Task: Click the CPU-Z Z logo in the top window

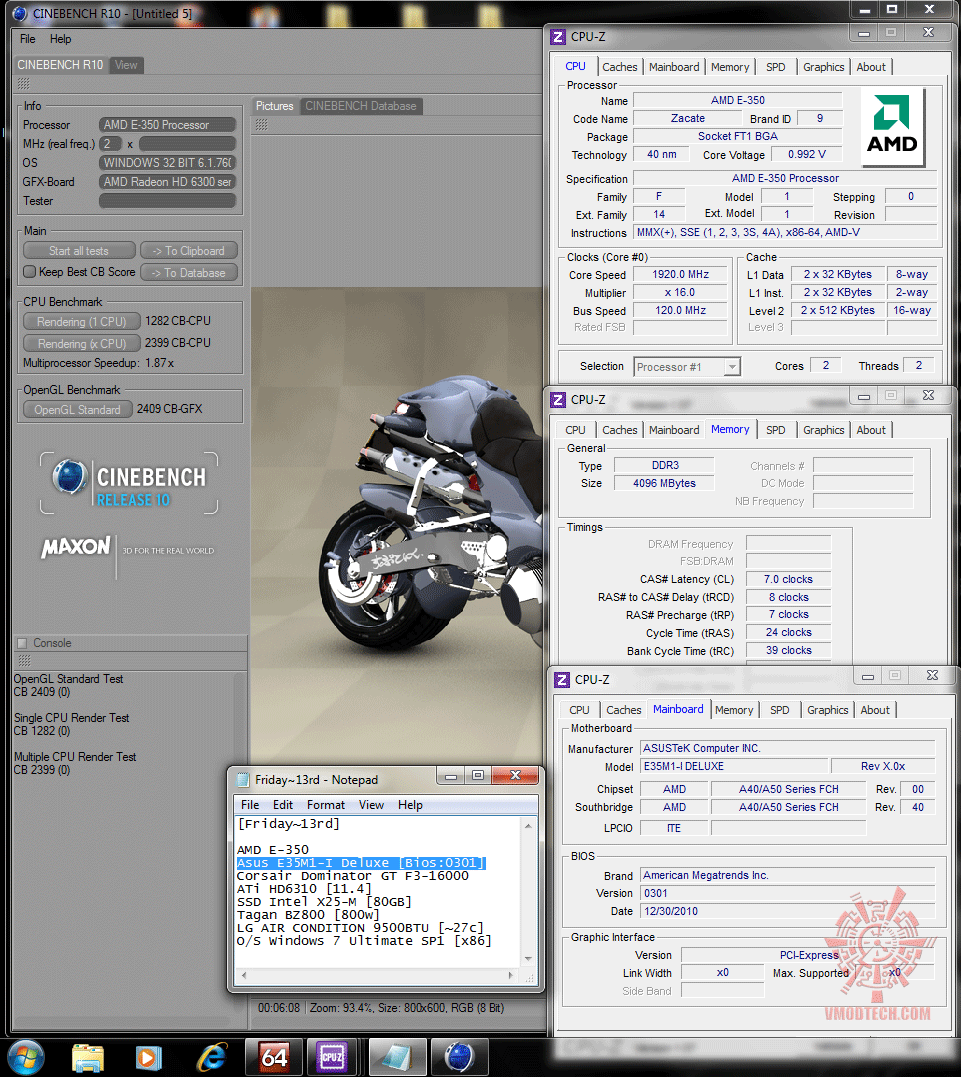Action: click(x=558, y=37)
